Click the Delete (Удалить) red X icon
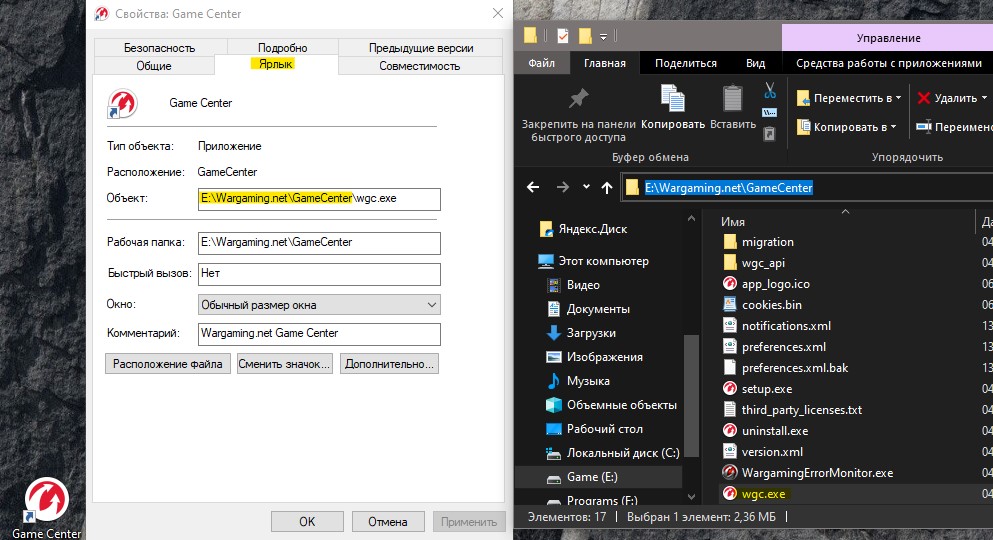993x540 pixels. pyautogui.click(x=923, y=98)
